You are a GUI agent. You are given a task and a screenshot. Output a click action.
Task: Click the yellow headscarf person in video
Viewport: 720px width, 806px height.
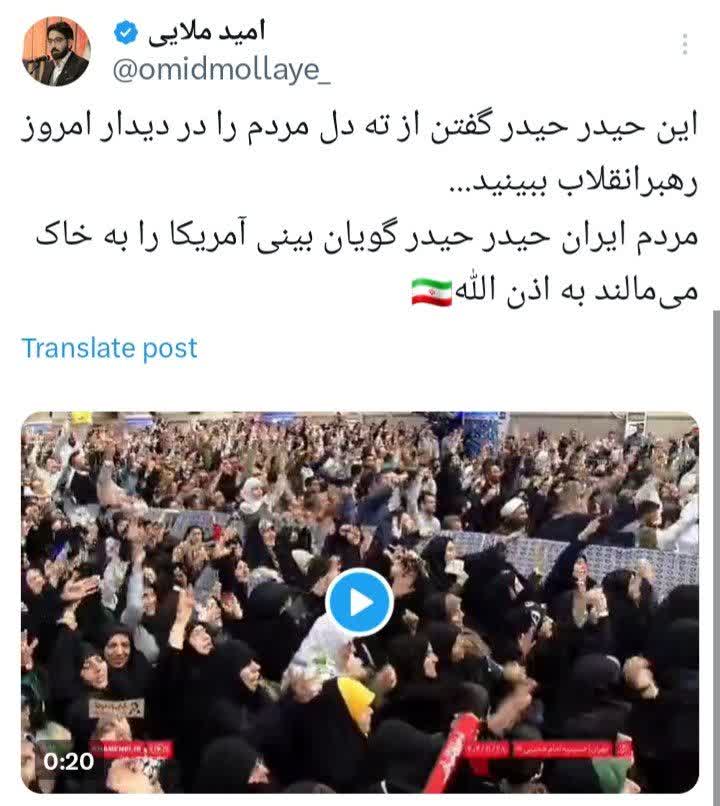(x=355, y=699)
